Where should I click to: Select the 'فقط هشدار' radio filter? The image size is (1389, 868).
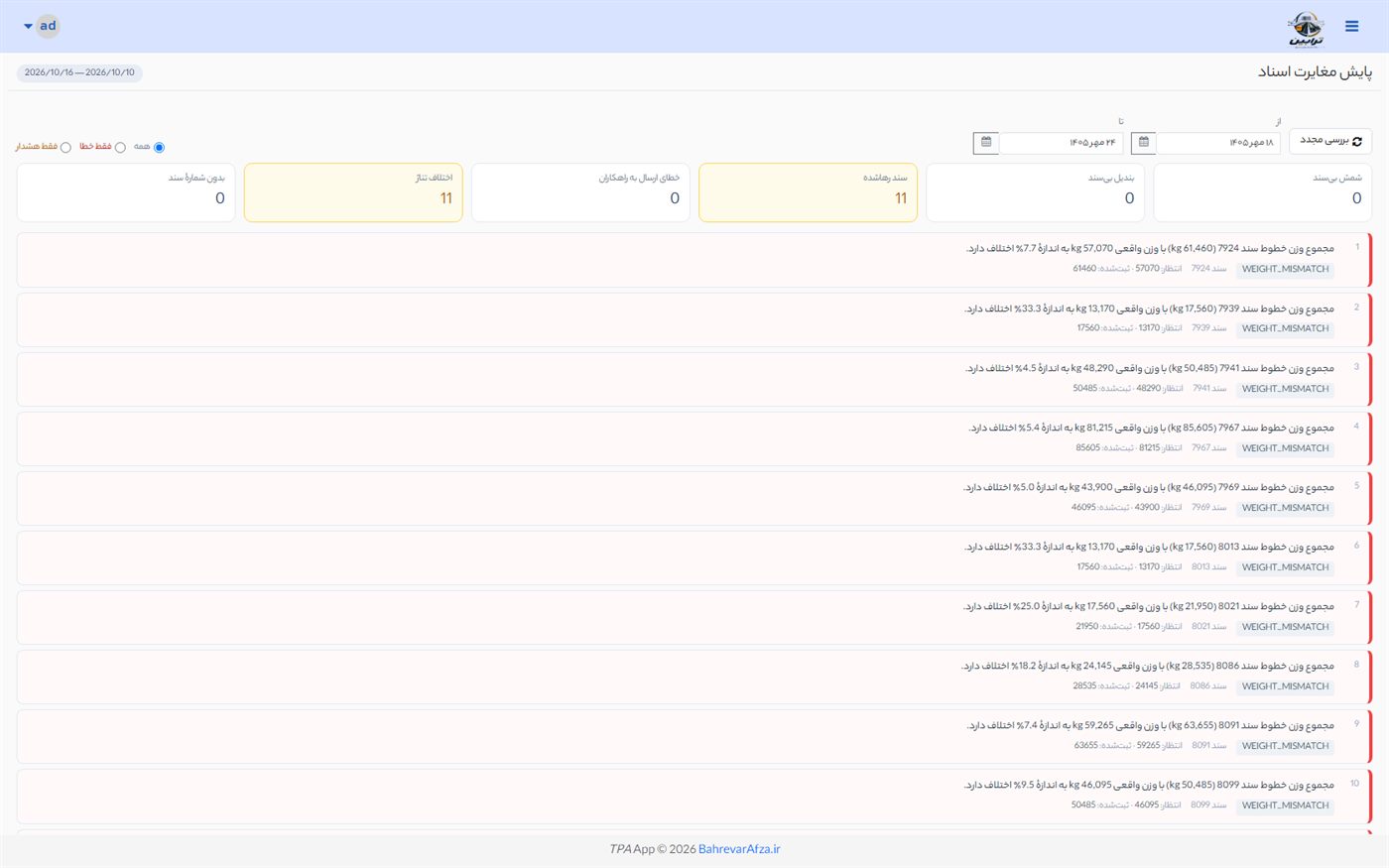(65, 147)
